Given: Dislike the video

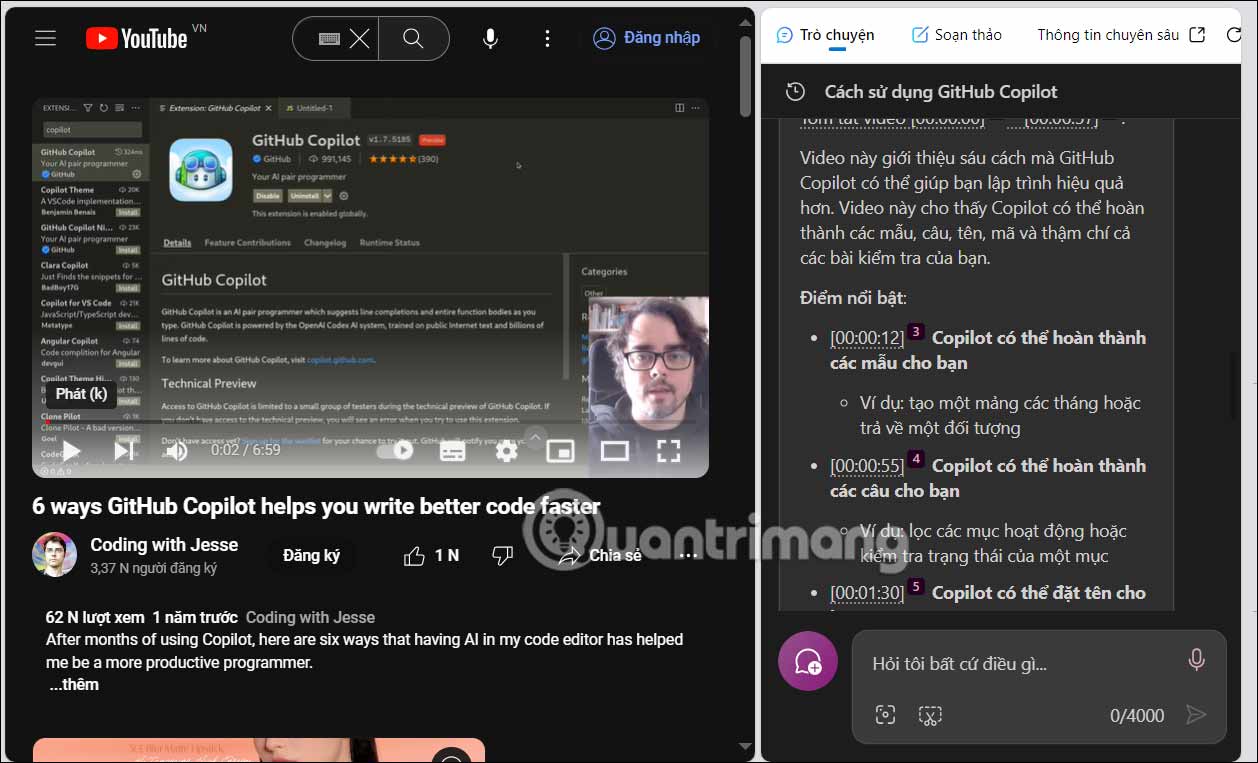Looking at the screenshot, I should pyautogui.click(x=503, y=555).
